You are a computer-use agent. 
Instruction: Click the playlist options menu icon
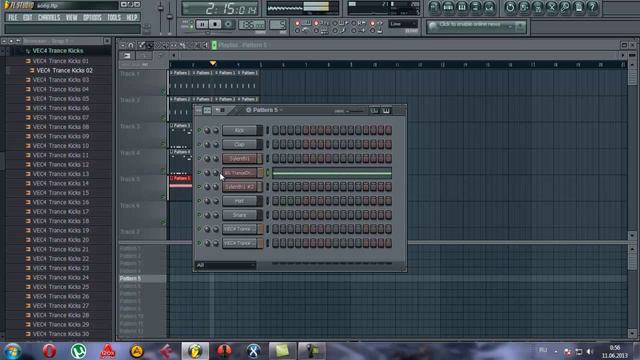pos(123,45)
